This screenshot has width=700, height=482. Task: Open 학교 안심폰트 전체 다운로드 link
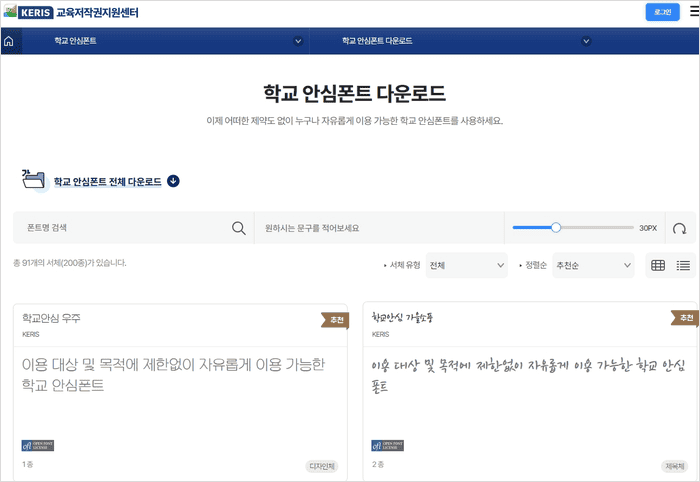[108, 182]
